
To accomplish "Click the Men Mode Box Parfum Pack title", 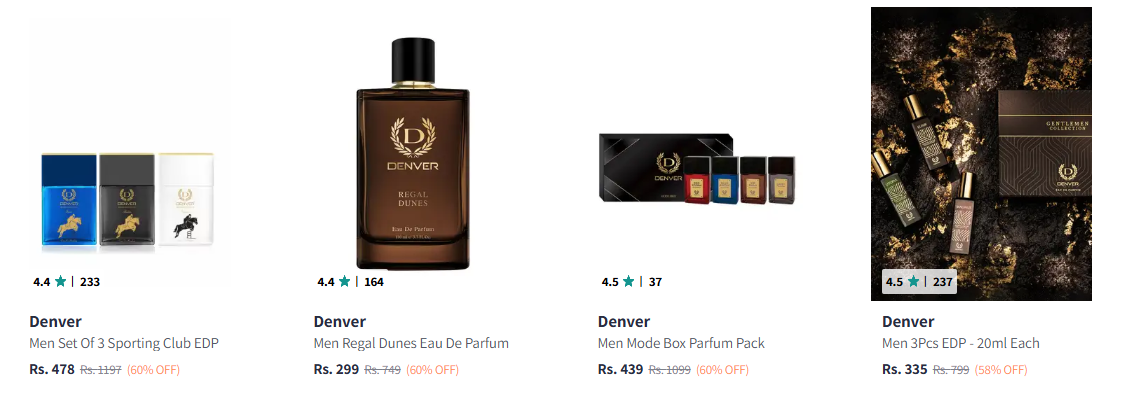I will (681, 343).
